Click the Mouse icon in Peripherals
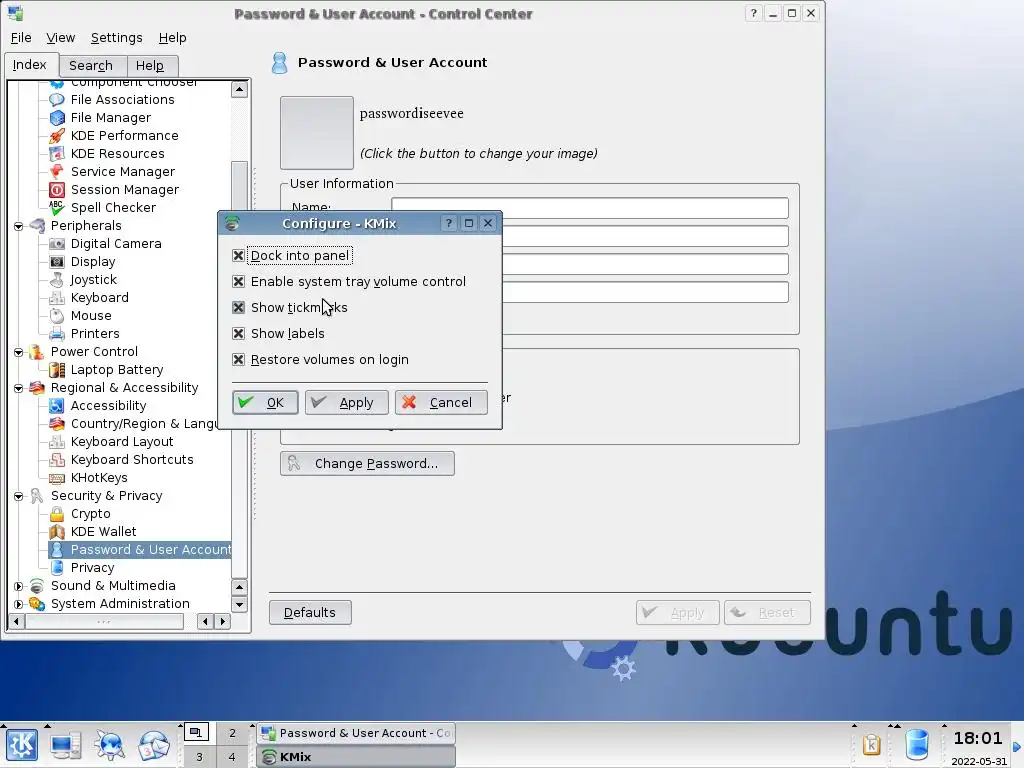The width and height of the screenshot is (1024, 768). pos(57,315)
